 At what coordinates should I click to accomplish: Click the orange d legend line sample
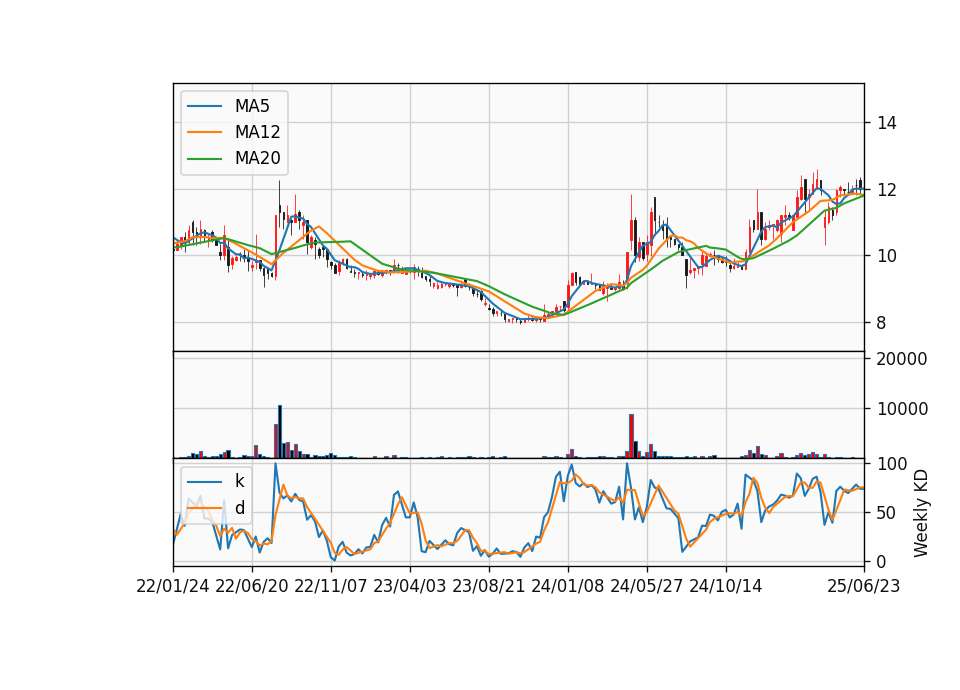coord(204,508)
